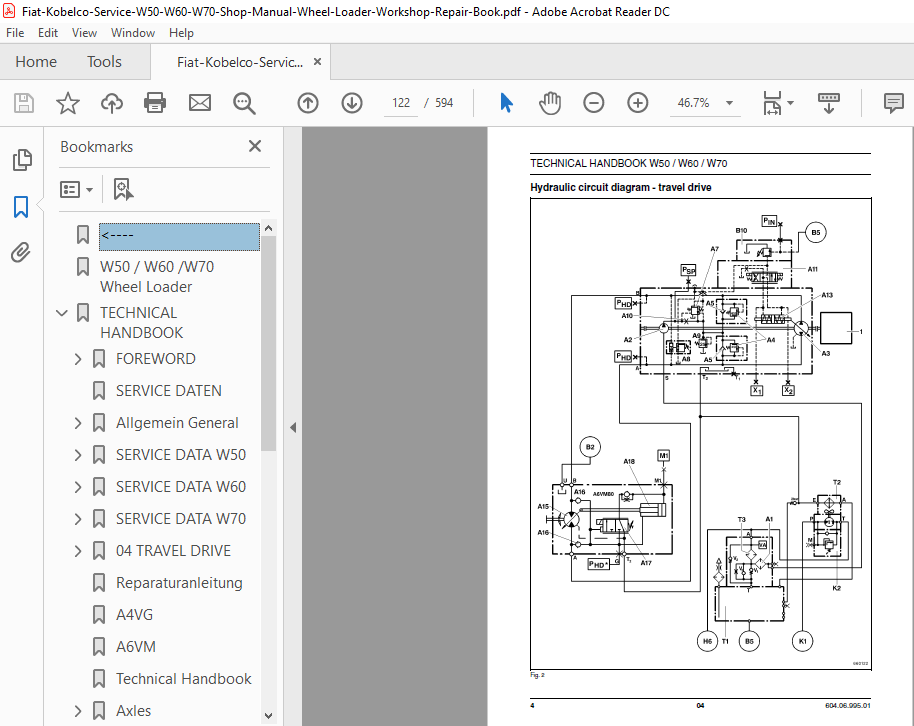Go to next page arrow
The height and width of the screenshot is (726, 914).
pyautogui.click(x=352, y=103)
